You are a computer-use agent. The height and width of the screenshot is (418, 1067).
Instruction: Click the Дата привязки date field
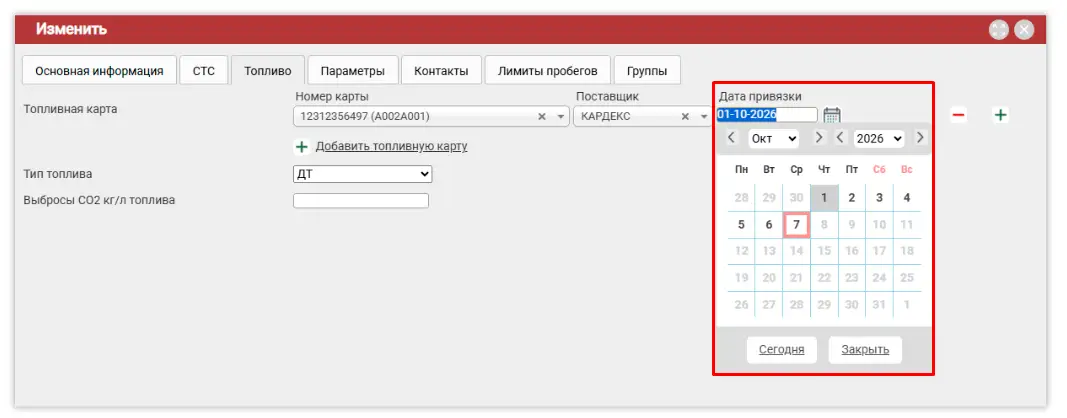(x=767, y=115)
